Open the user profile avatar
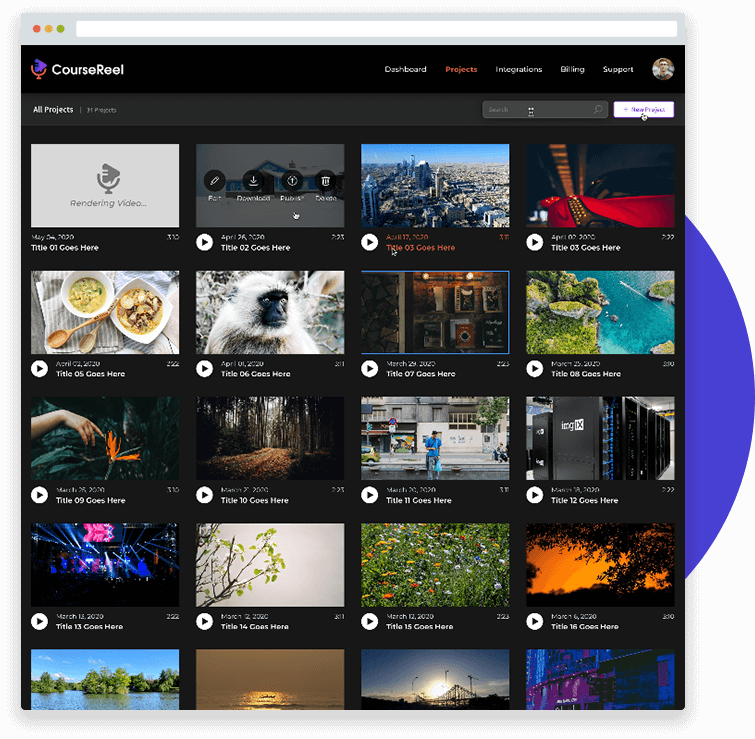 click(x=663, y=69)
